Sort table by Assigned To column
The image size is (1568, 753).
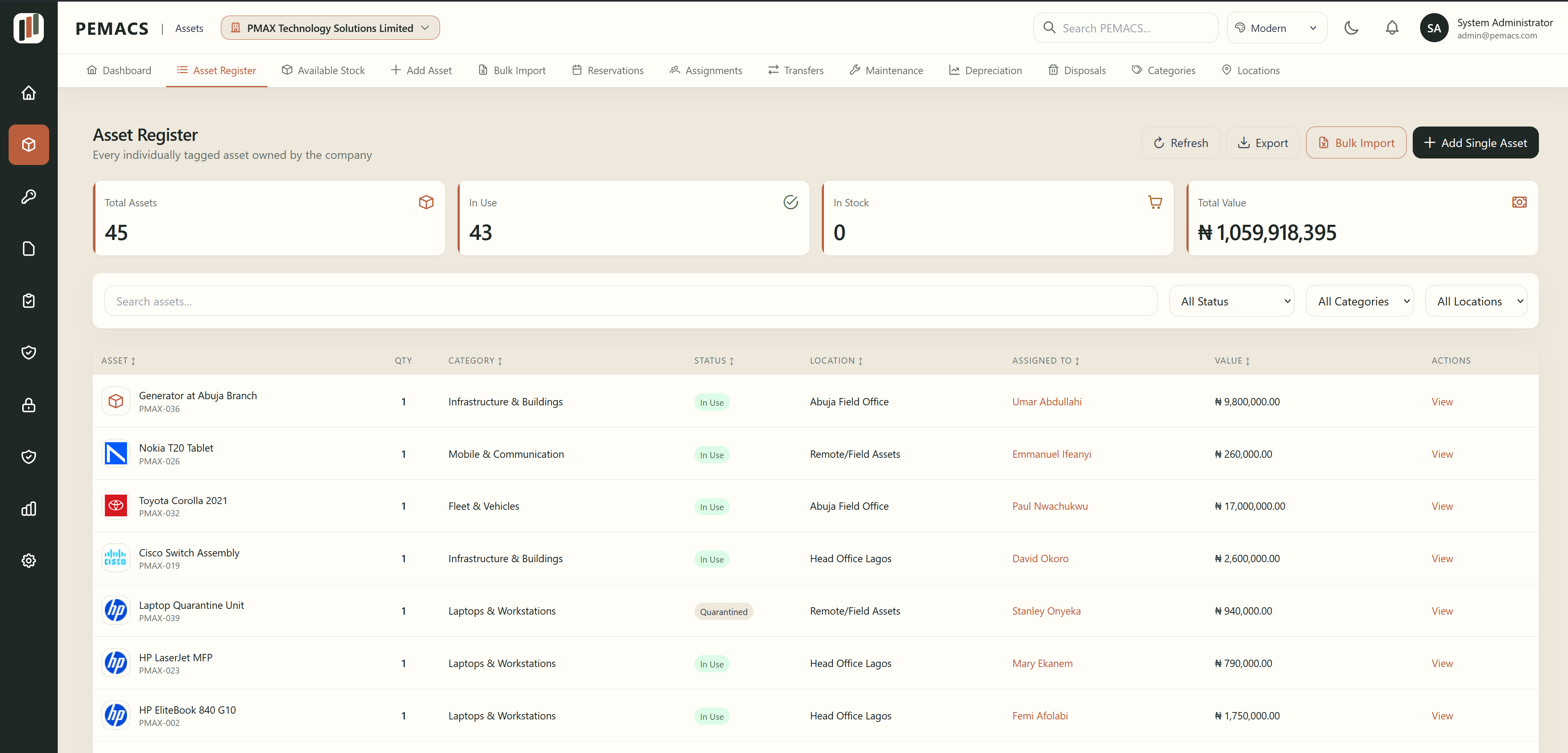click(1046, 361)
